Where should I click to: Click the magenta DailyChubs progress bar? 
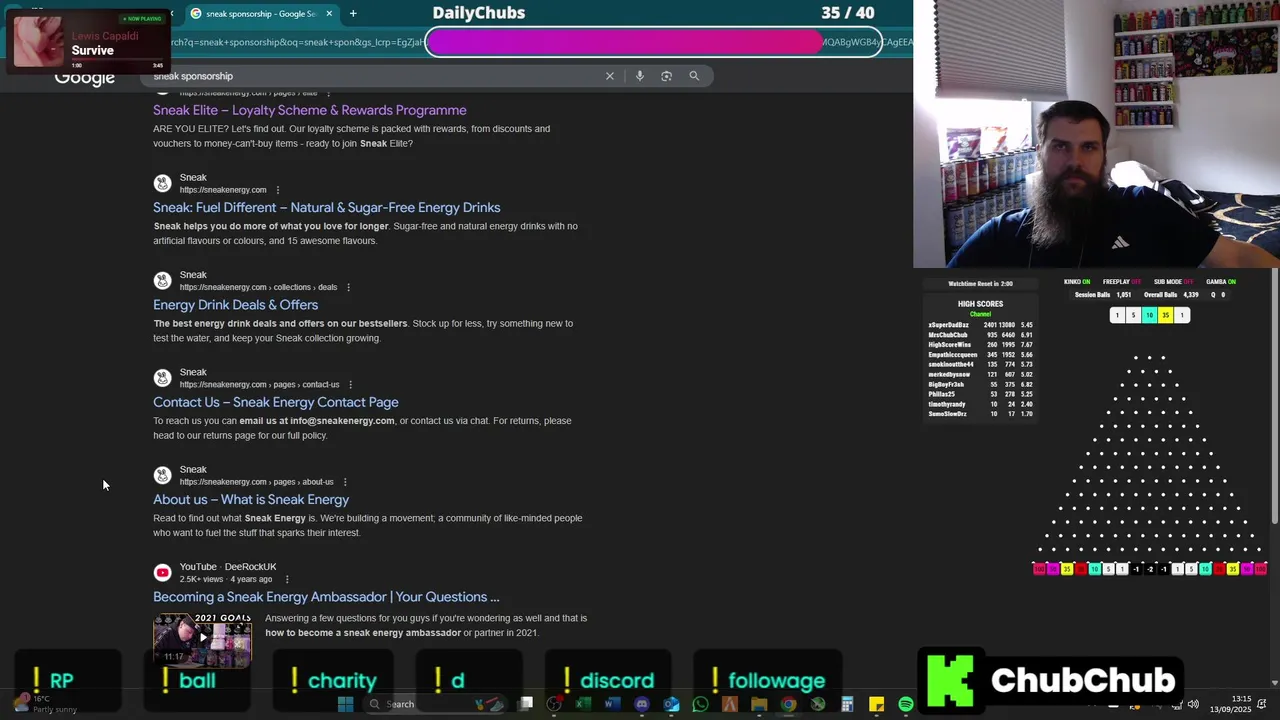(654, 42)
